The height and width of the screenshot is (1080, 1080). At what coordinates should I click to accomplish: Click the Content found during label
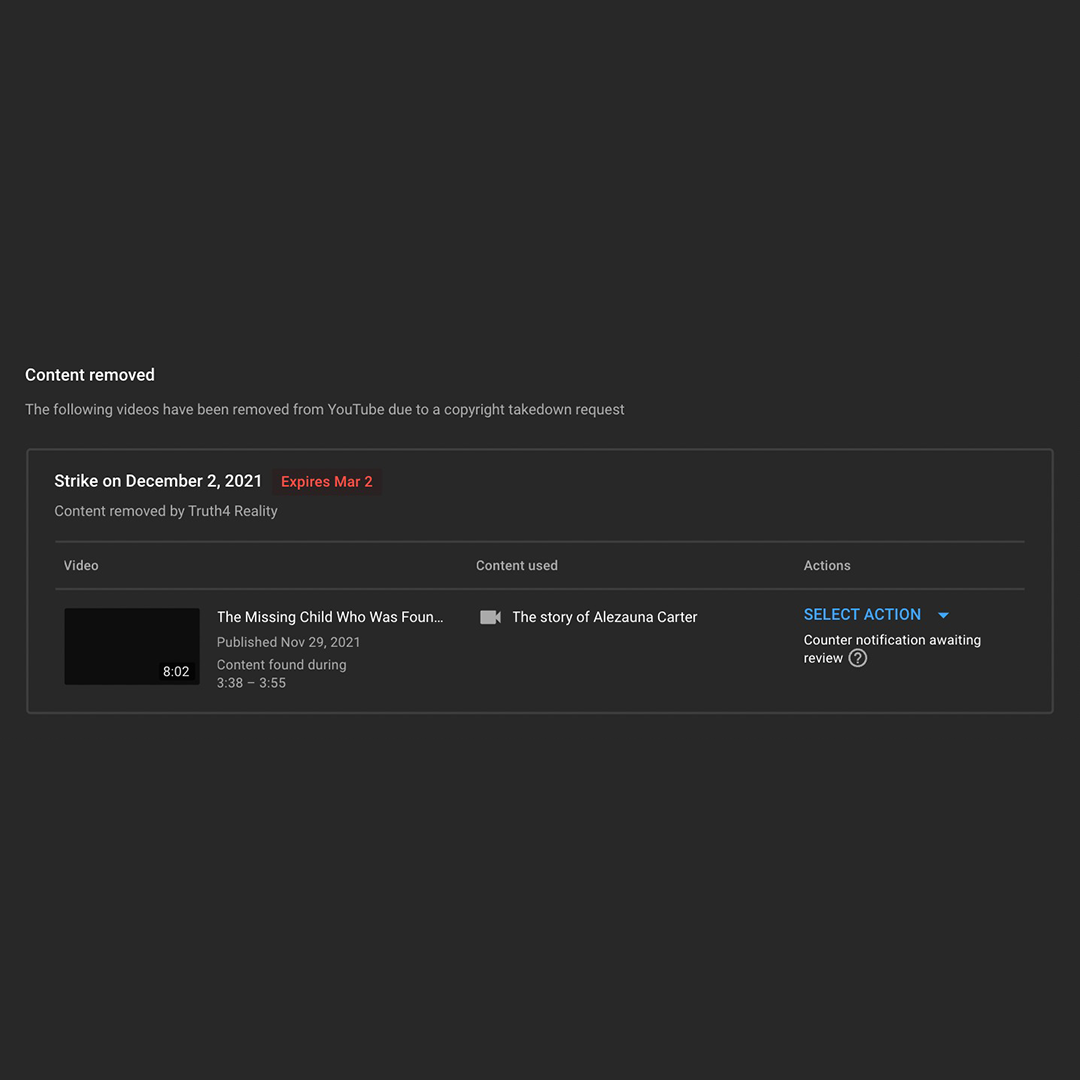tap(281, 665)
